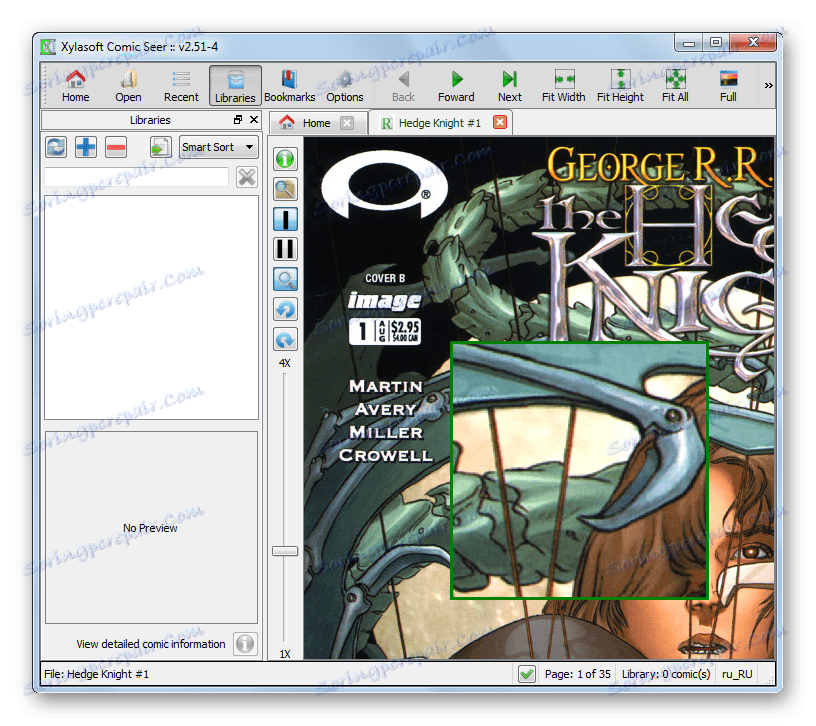Viewport: 816px width, 726px height.
Task: Click File: Hedge Knight #1 status text
Action: pyautogui.click(x=97, y=674)
